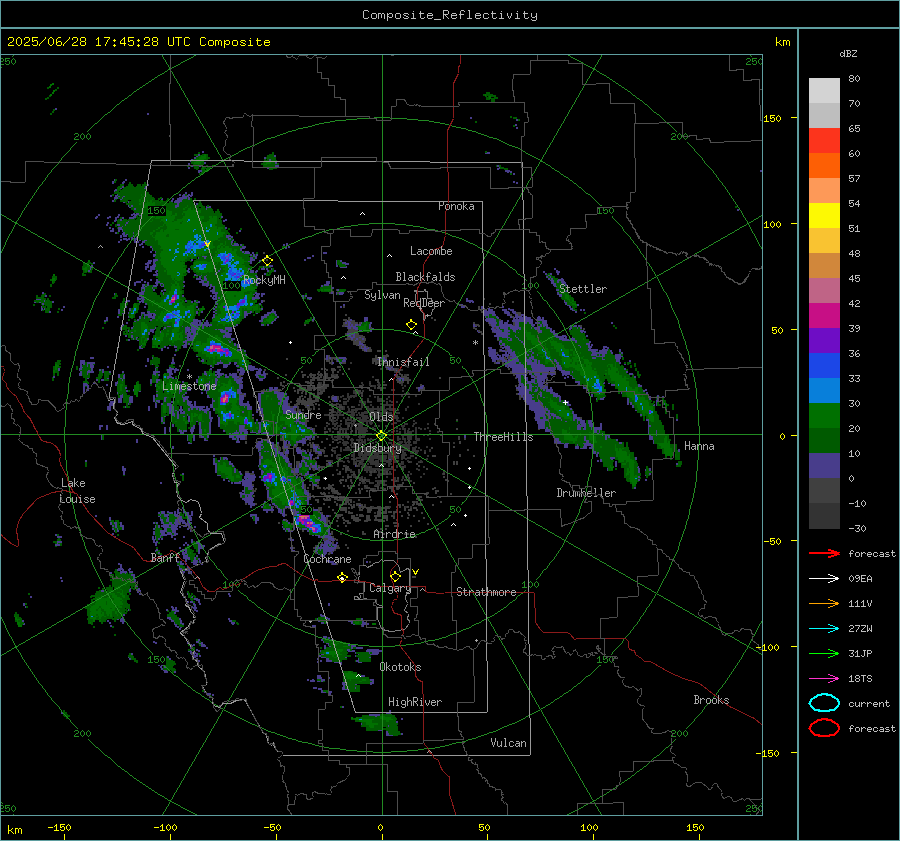The height and width of the screenshot is (841, 900).
Task: Select the orange 57–60 dBZ swatch
Action: tap(824, 166)
